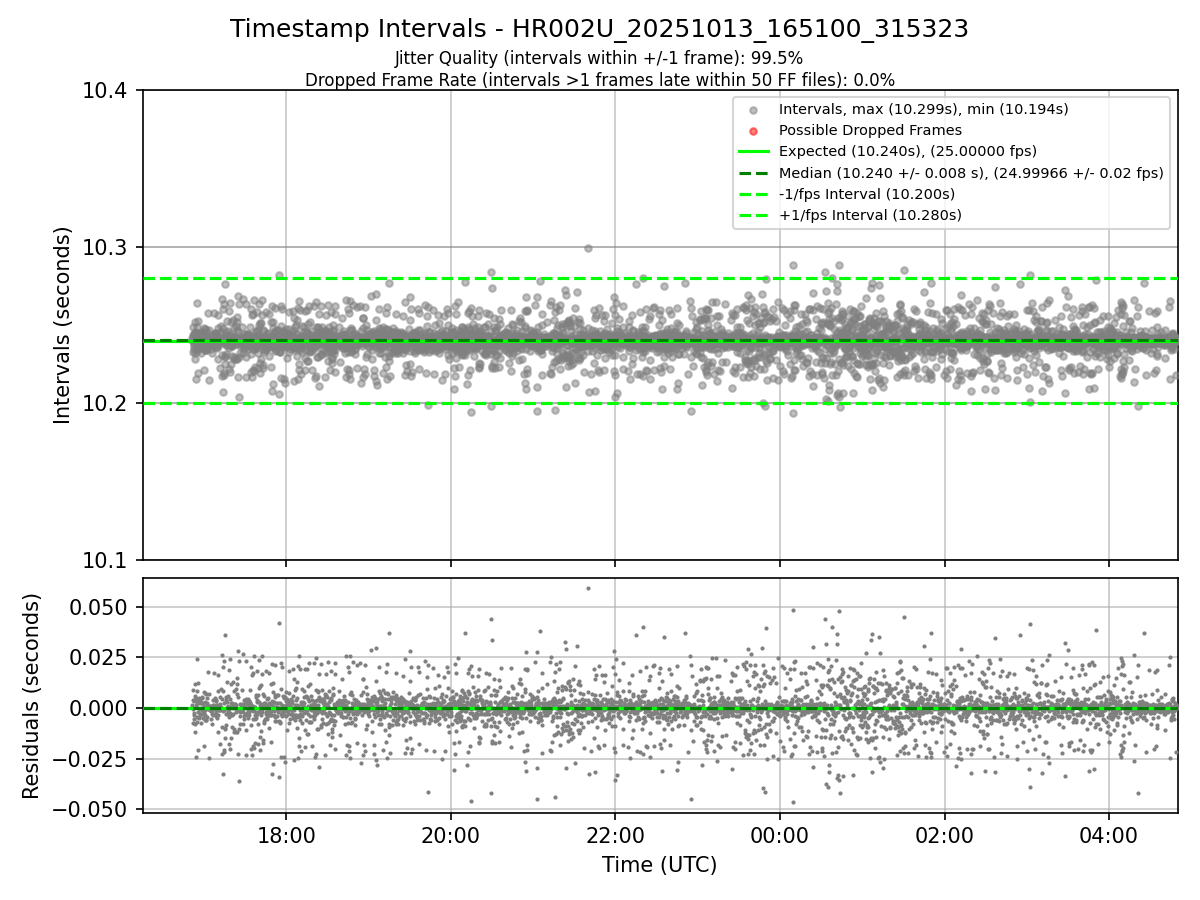Click the solid green Expected legend line sample
1200x900 pixels.
coord(754,152)
